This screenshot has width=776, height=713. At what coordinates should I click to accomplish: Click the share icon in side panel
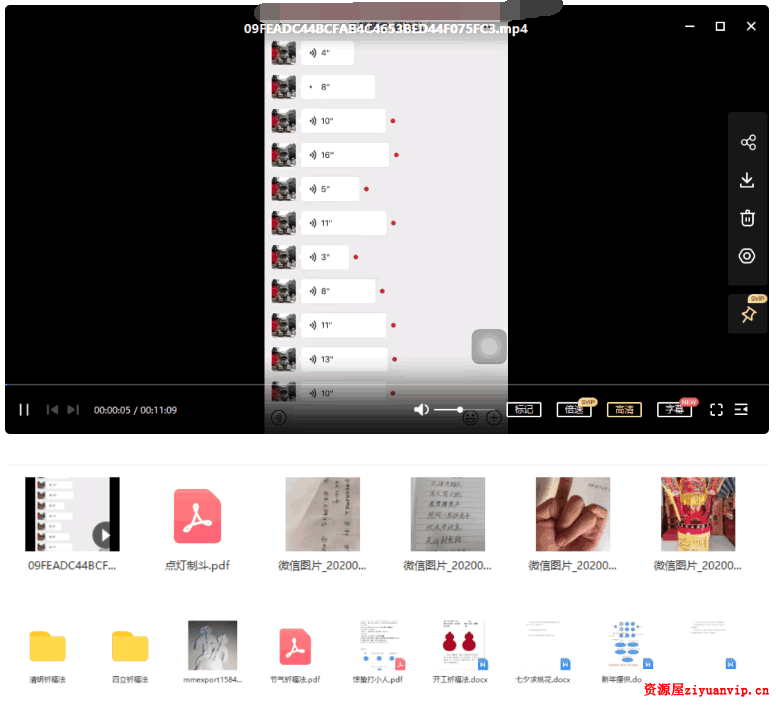(x=747, y=143)
